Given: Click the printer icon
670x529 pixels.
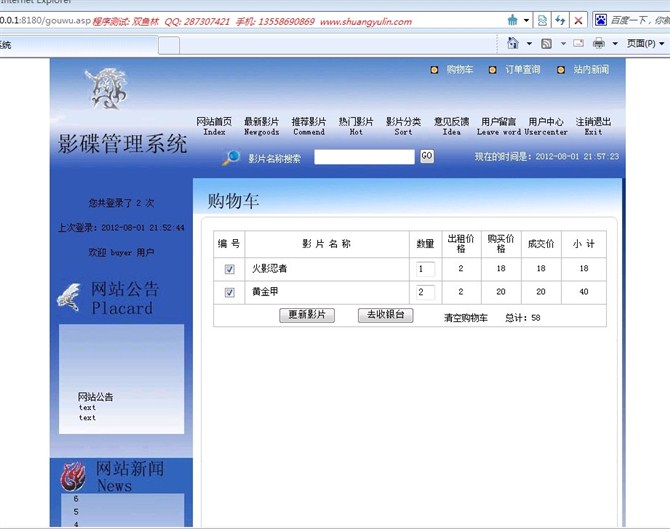Looking at the screenshot, I should (x=599, y=43).
